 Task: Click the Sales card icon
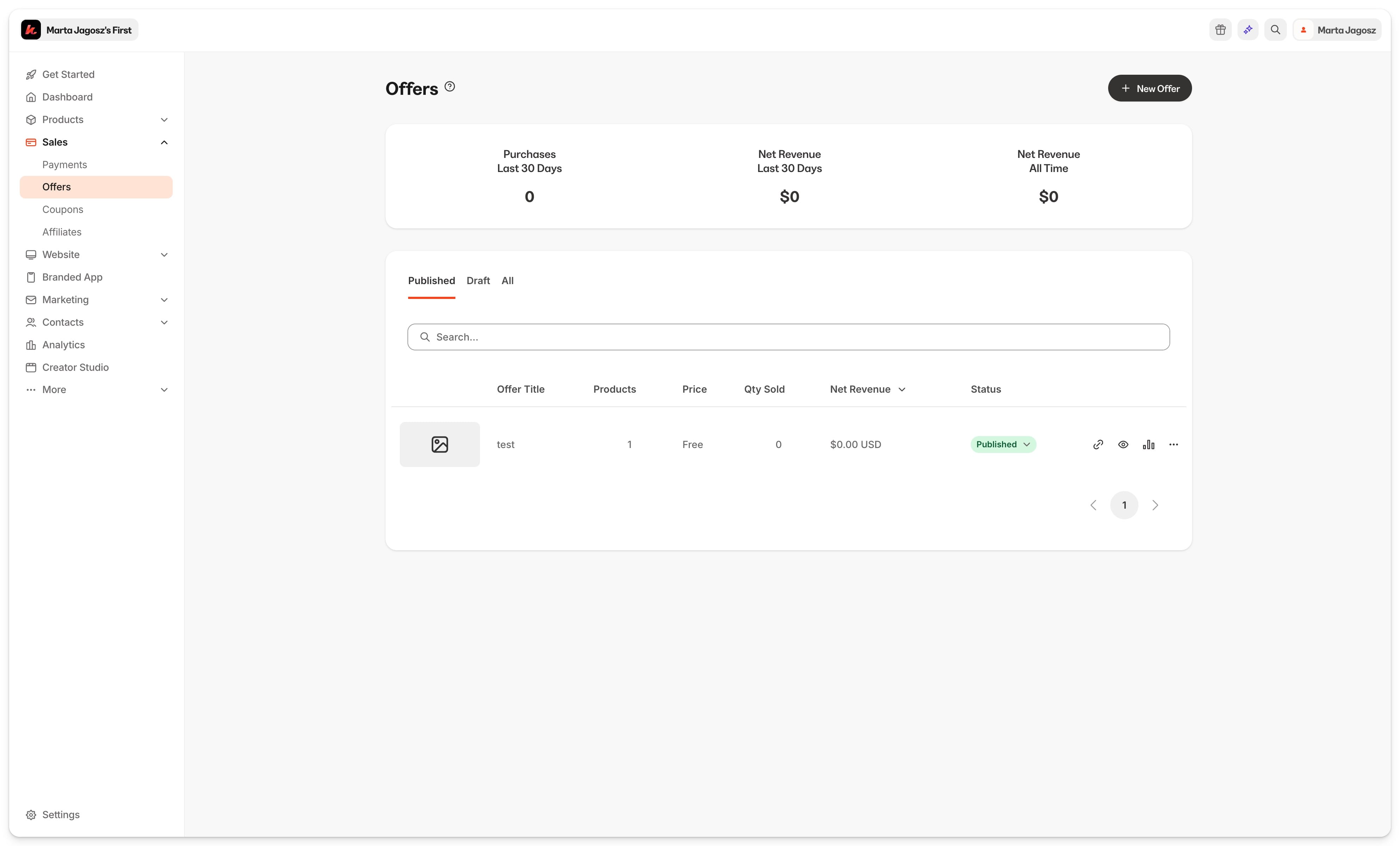click(x=31, y=142)
